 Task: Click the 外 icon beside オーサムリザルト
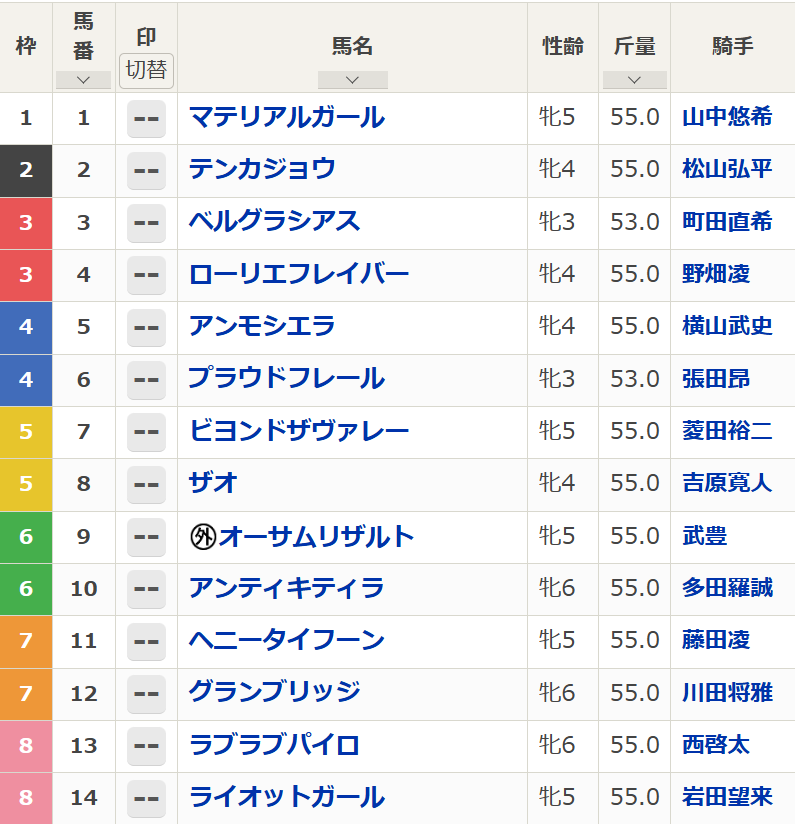[x=203, y=537]
